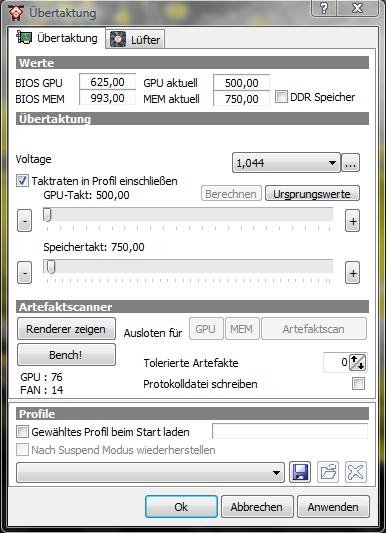Increase GPU-Takt with the plus button
387x533 pixels.
pos(352,221)
